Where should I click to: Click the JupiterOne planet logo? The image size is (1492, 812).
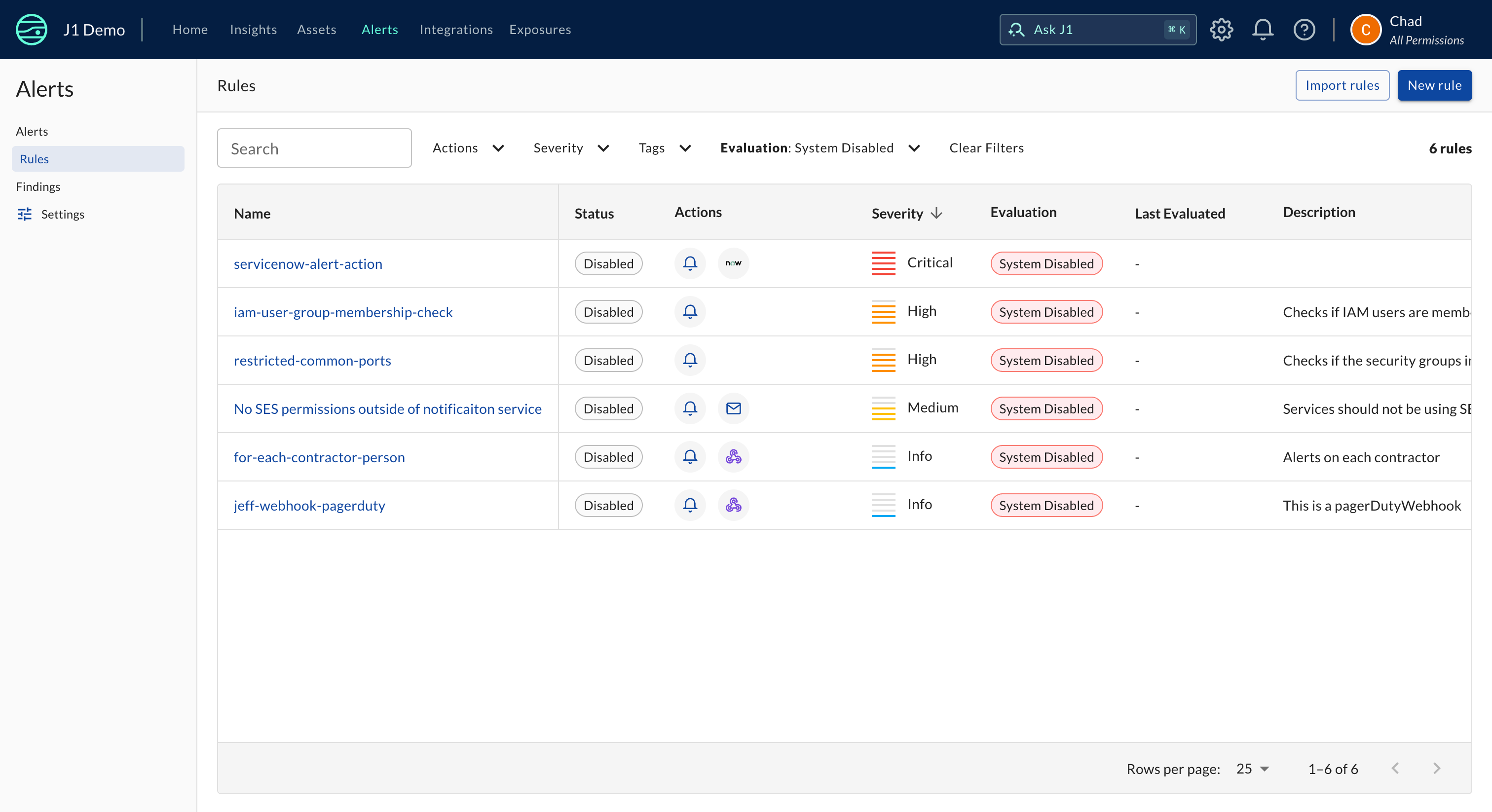click(x=31, y=30)
